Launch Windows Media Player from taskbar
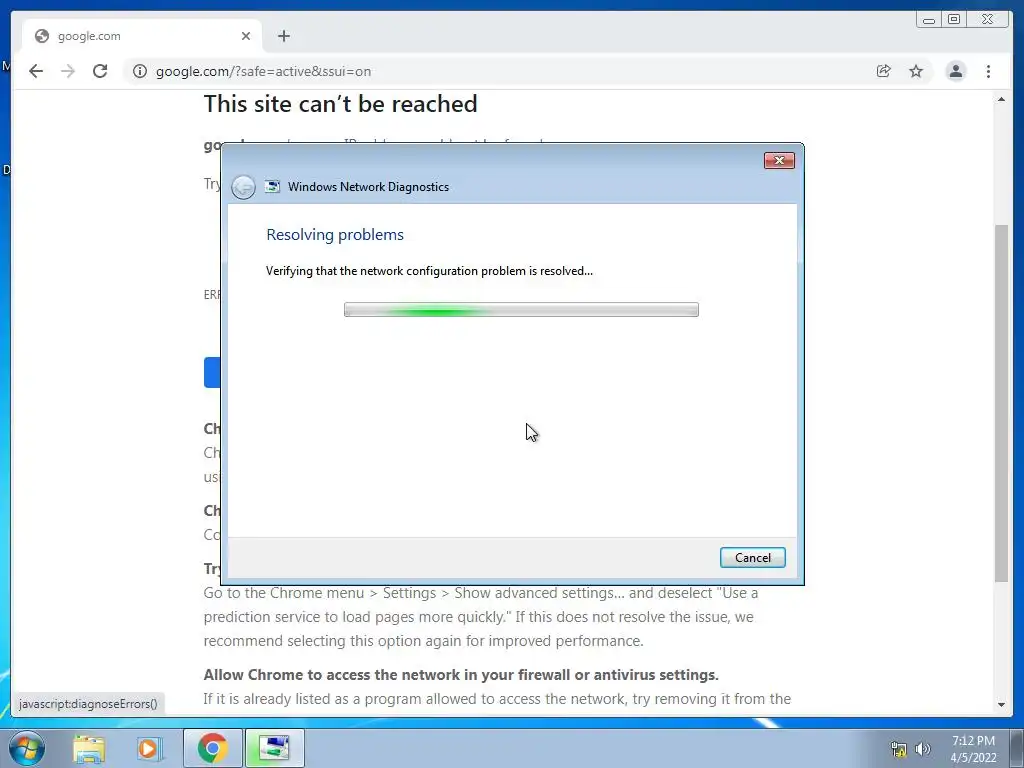Viewport: 1024px width, 768px height. coord(148,748)
